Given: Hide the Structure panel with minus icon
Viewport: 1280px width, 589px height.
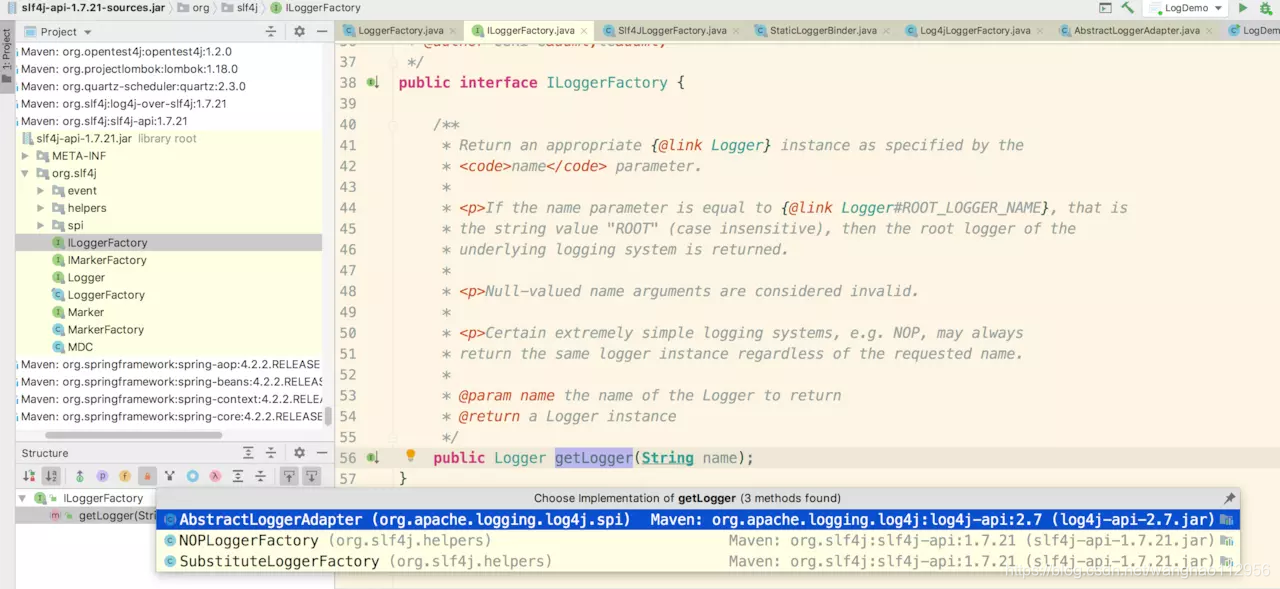Looking at the screenshot, I should pos(321,453).
